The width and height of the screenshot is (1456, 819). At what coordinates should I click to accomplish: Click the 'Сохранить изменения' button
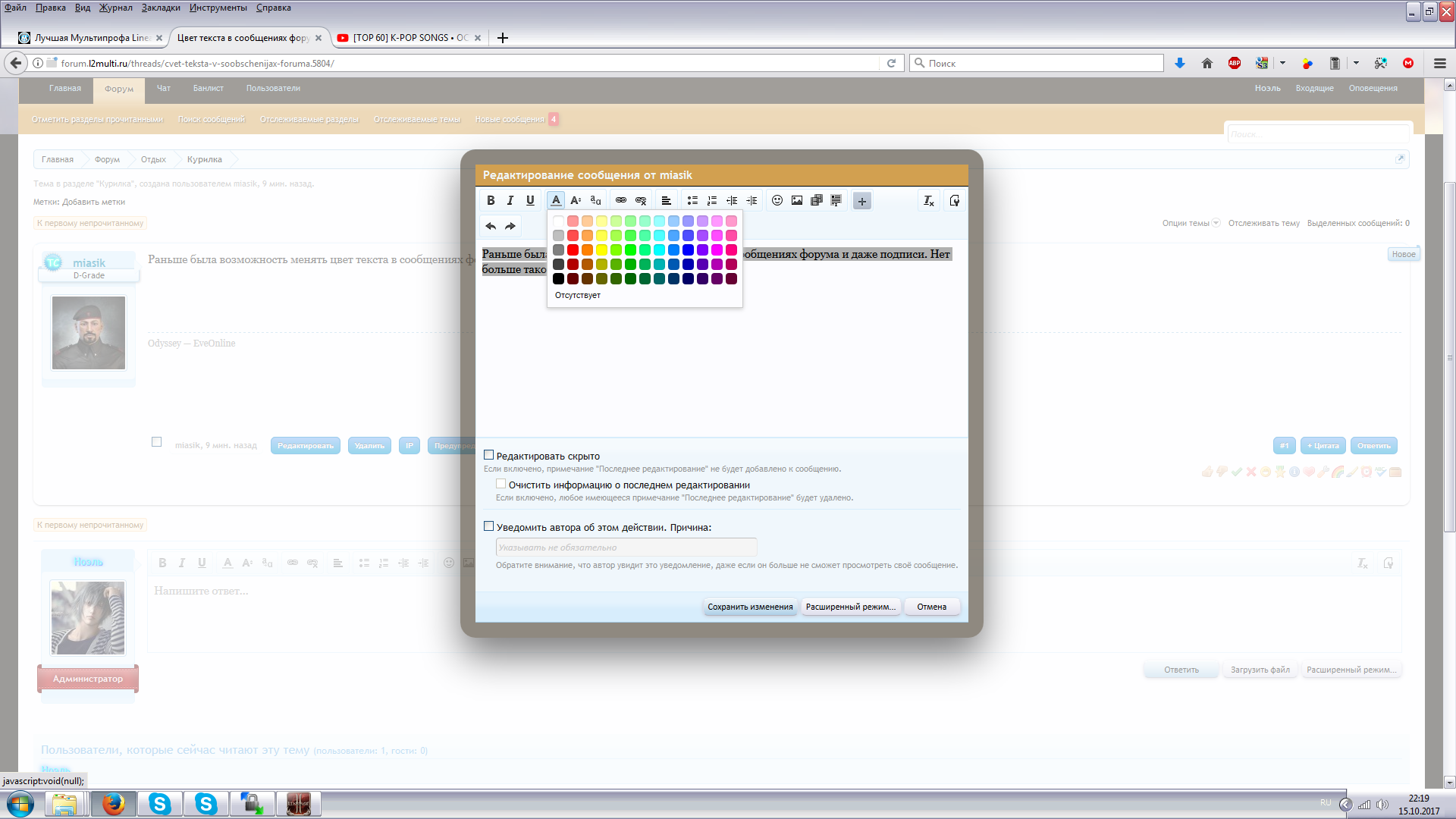click(x=750, y=607)
